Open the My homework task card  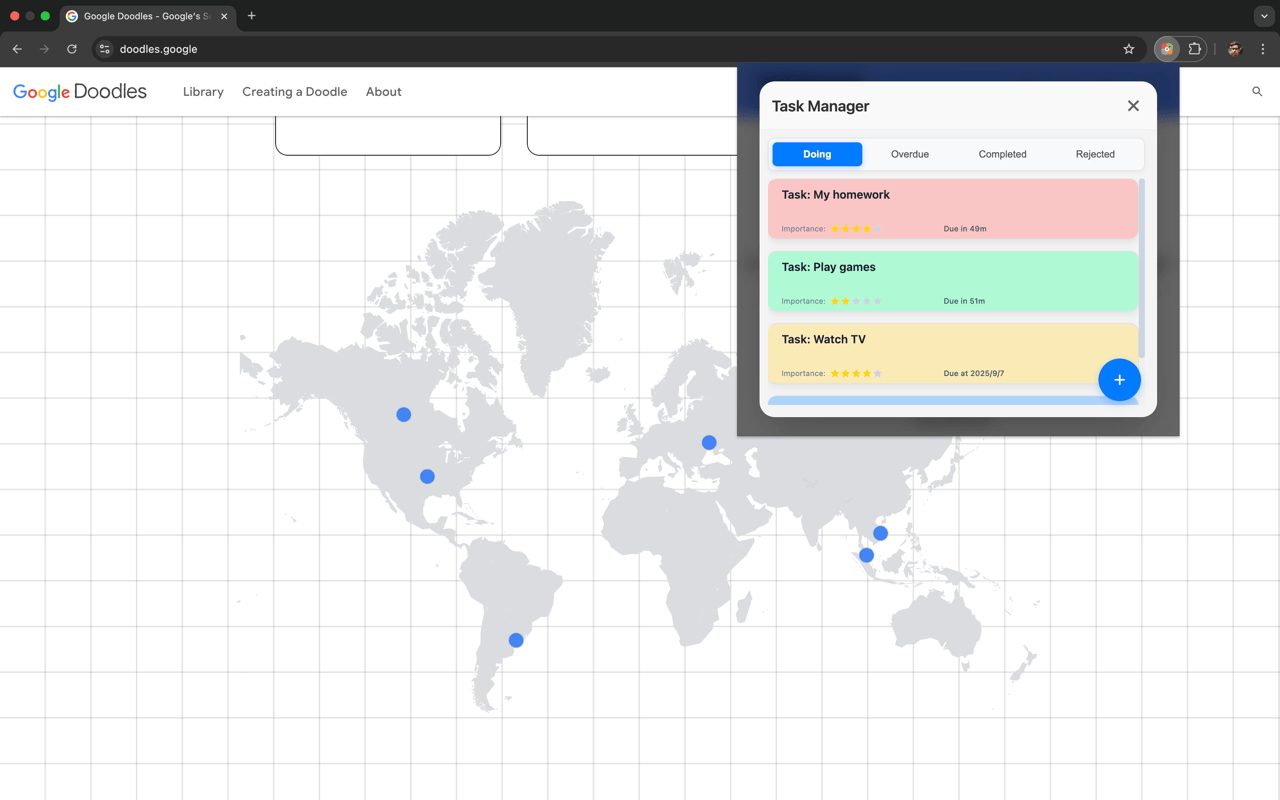coord(953,209)
